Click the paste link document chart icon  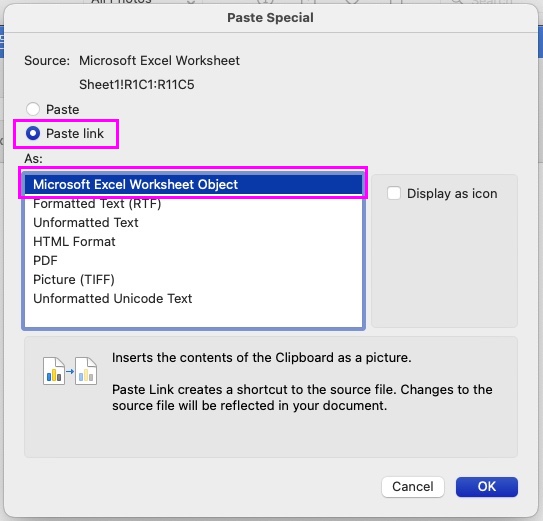[54, 371]
